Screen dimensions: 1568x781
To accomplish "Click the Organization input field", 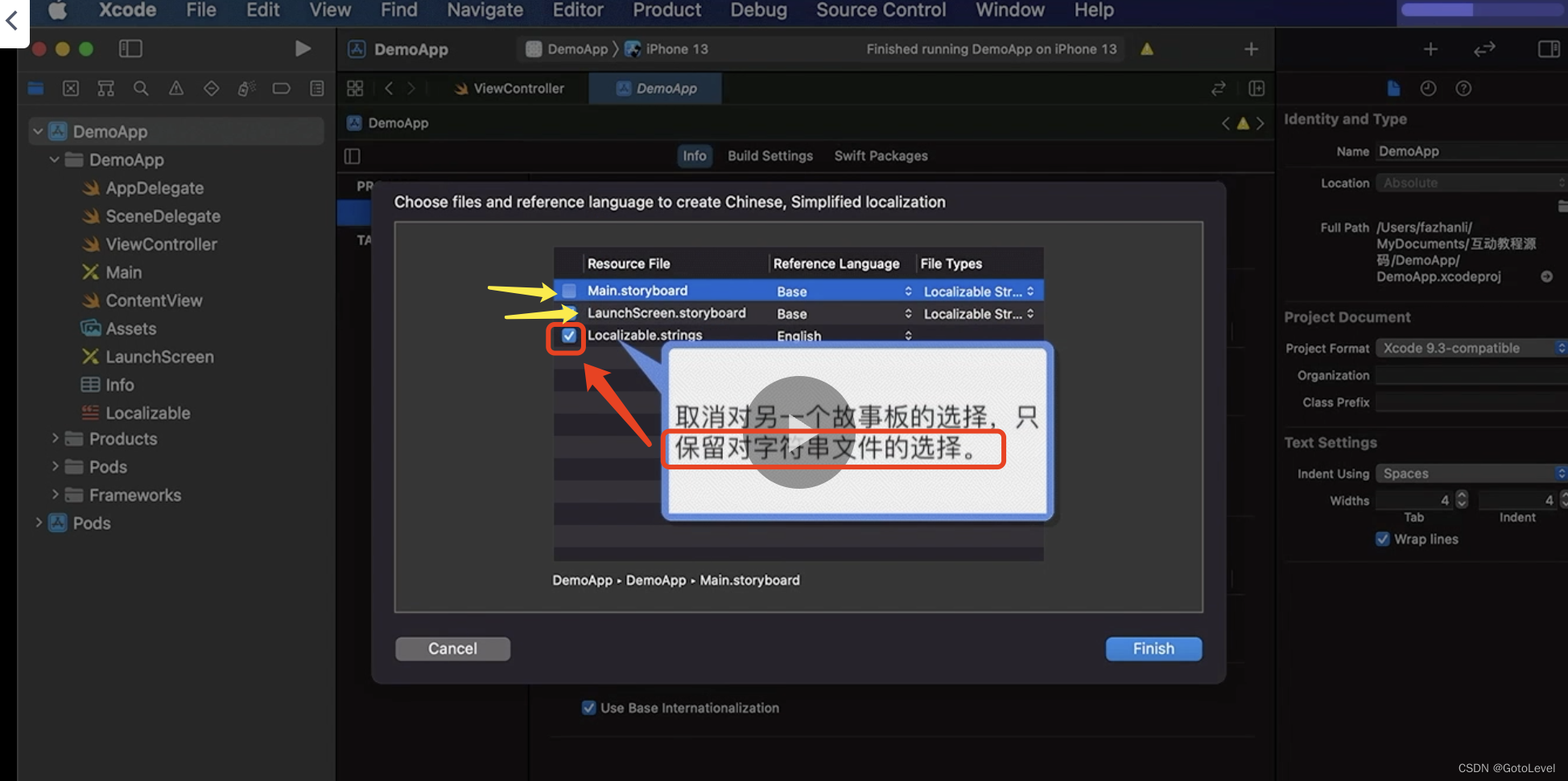I will click(1471, 375).
